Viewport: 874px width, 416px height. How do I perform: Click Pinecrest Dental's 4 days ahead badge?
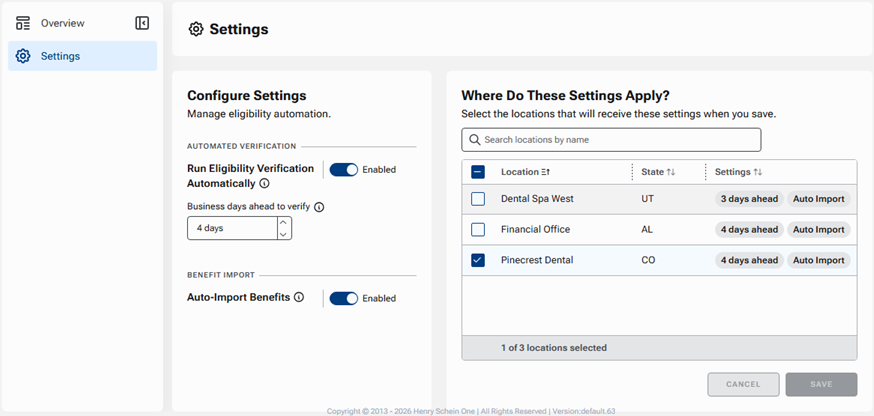pos(749,260)
